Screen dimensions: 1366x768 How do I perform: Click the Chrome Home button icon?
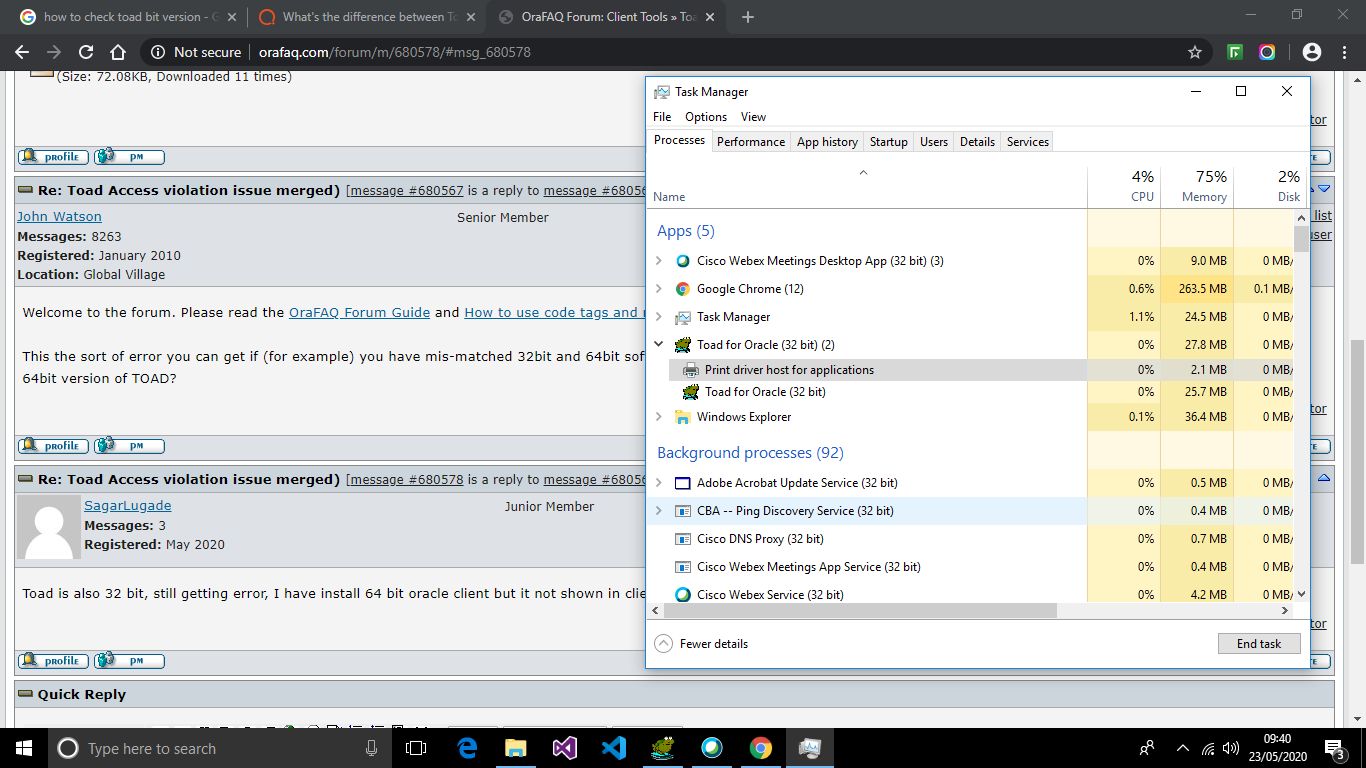118,52
